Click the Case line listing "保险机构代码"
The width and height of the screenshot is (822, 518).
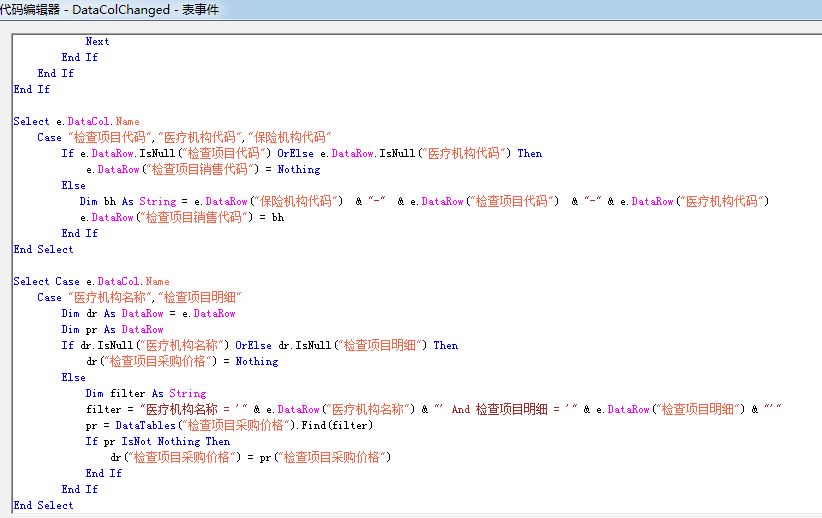tap(185, 137)
